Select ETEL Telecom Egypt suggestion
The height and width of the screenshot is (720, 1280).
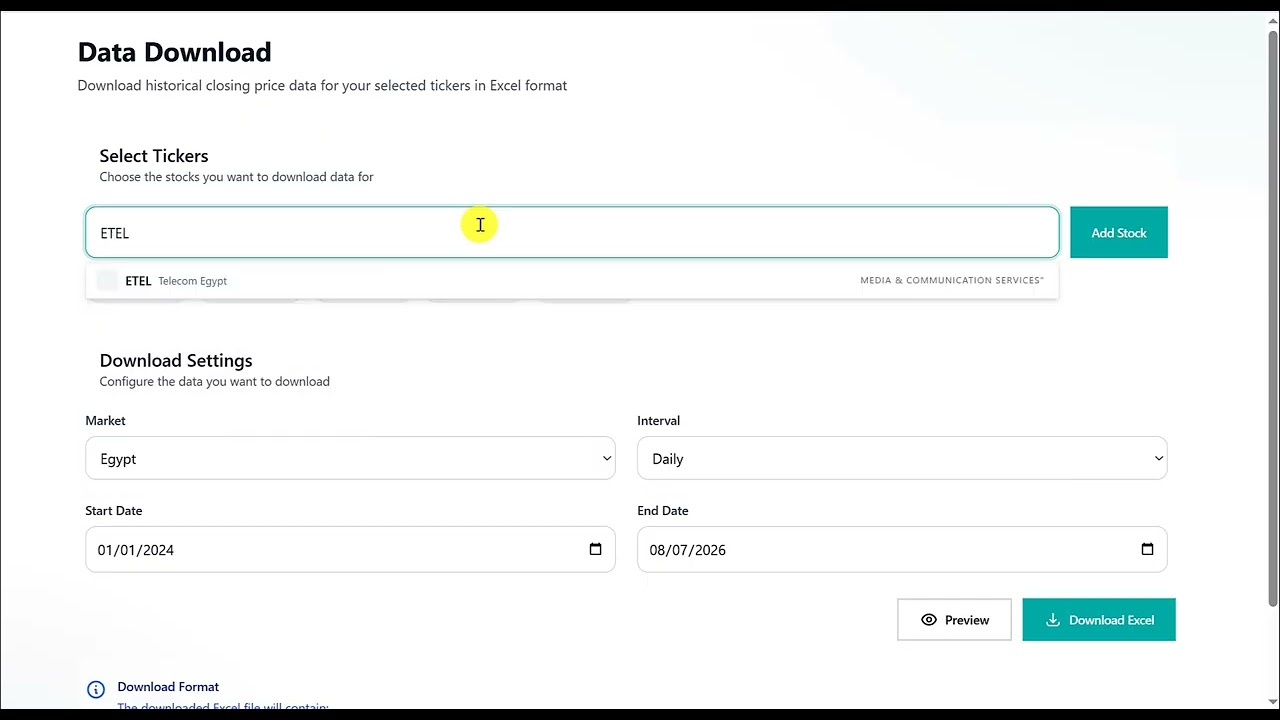coord(572,281)
